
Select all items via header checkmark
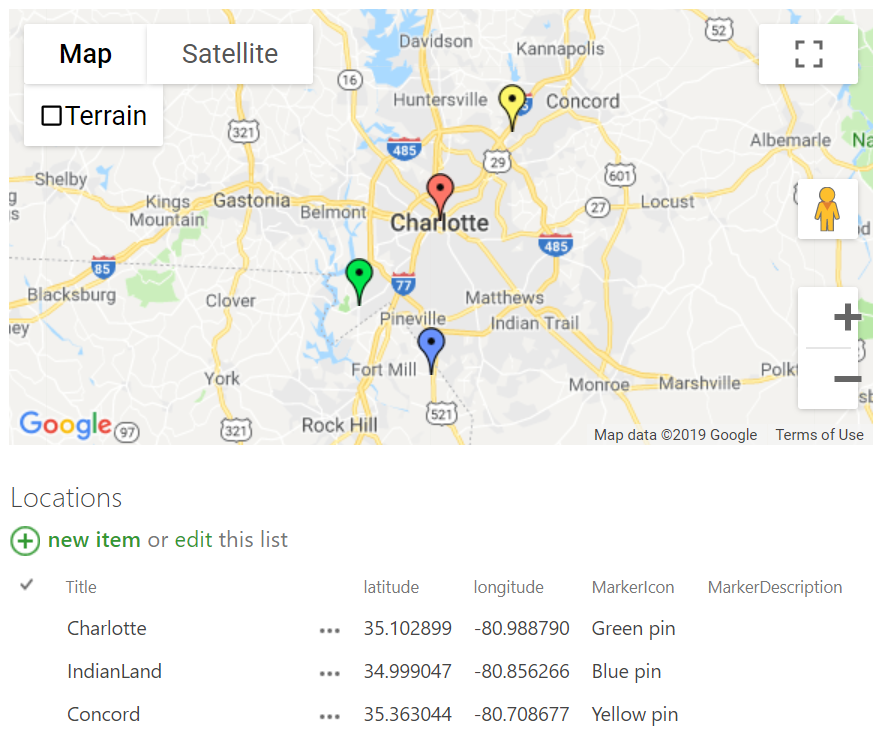[27, 585]
